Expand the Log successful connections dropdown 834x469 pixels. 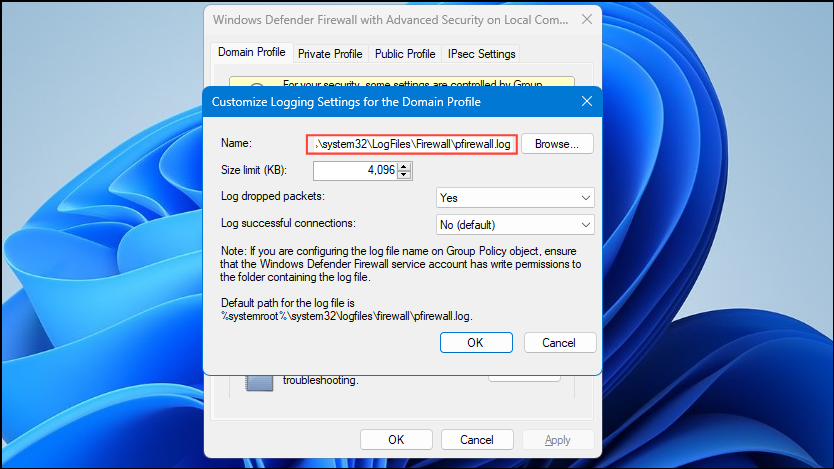pyautogui.click(x=515, y=225)
